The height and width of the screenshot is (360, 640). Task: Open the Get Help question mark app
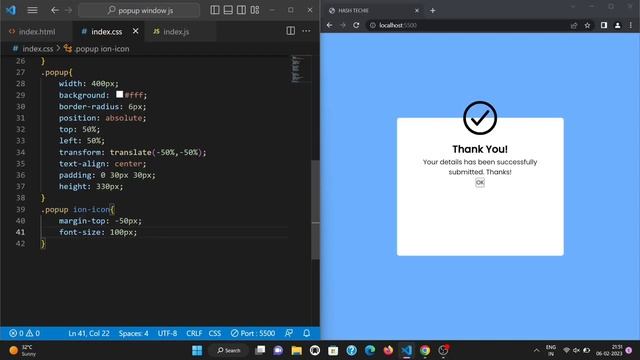click(351, 350)
